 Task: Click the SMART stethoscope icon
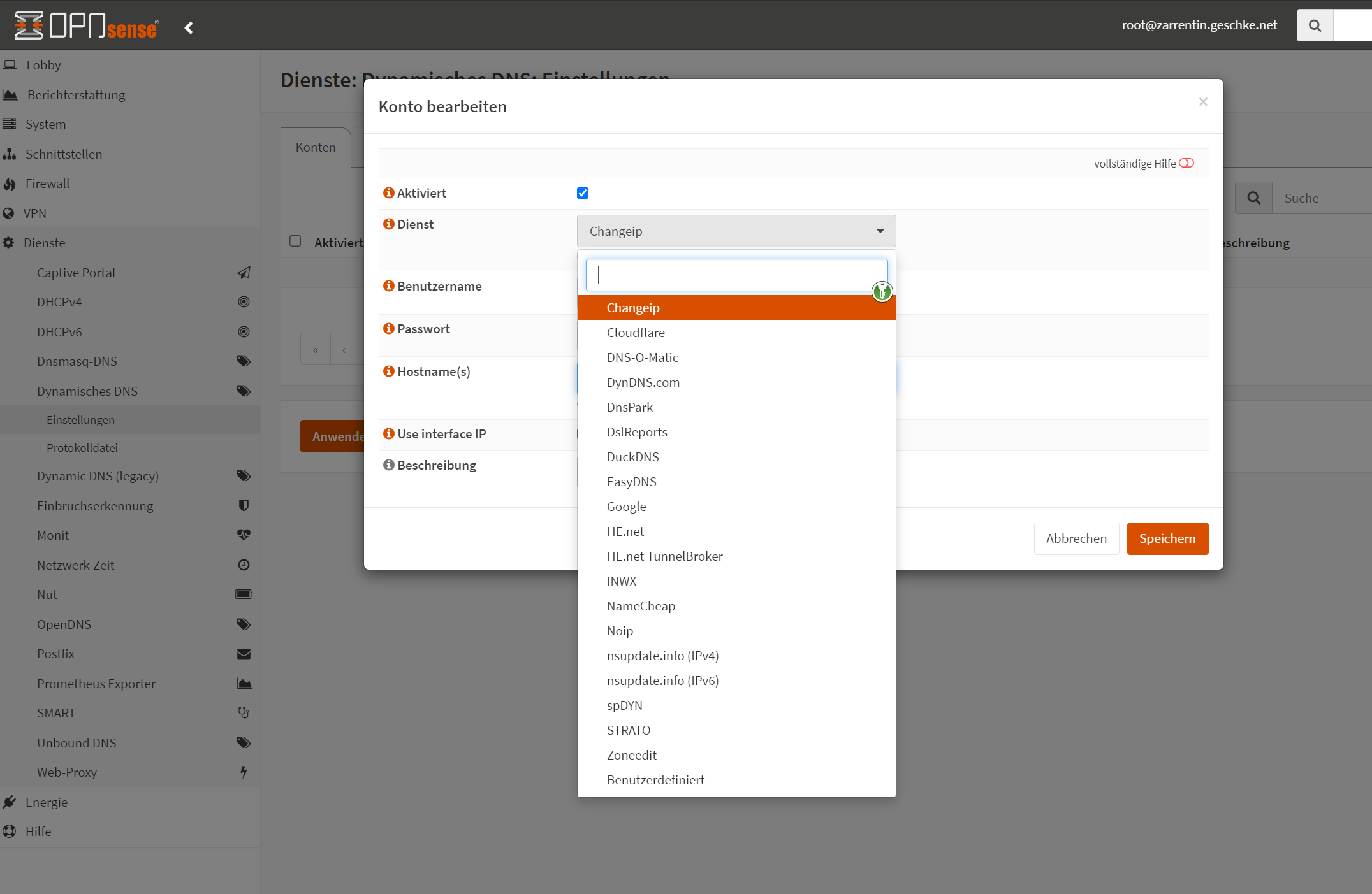[244, 713]
